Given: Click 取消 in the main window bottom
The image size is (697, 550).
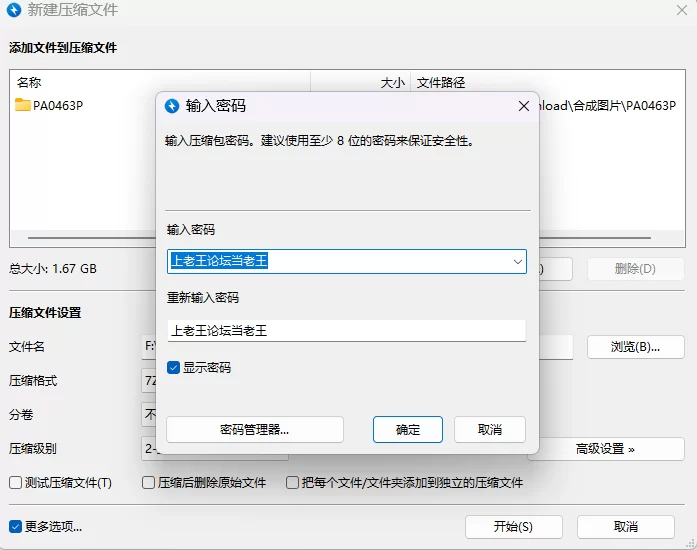Looking at the screenshot, I should [x=626, y=527].
